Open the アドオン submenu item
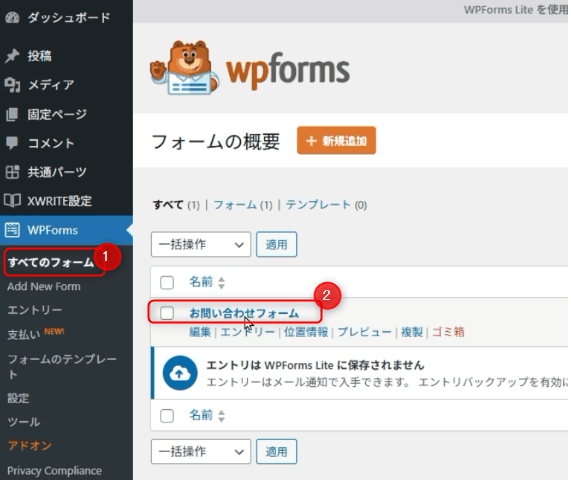This screenshot has width=571, height=480. (x=29, y=445)
